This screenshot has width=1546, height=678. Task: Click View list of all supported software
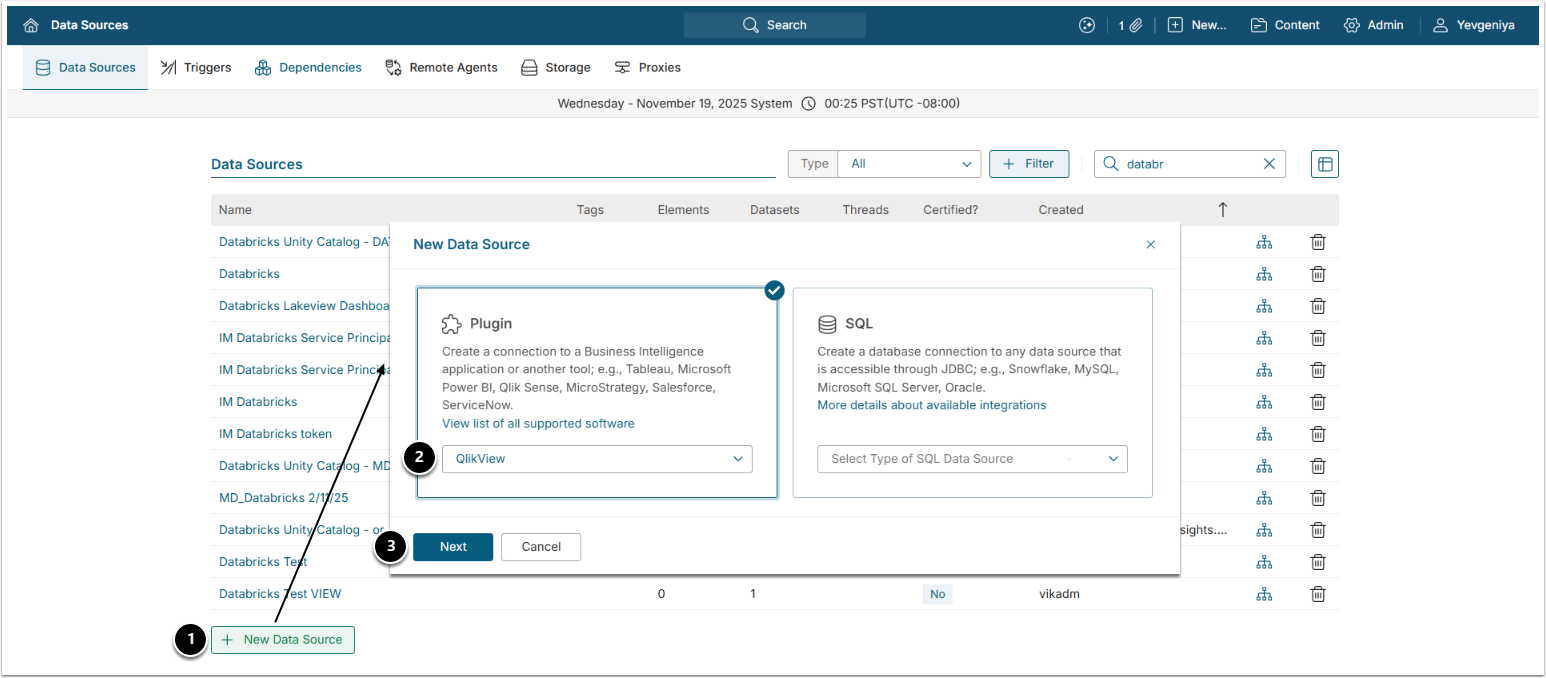tap(538, 423)
